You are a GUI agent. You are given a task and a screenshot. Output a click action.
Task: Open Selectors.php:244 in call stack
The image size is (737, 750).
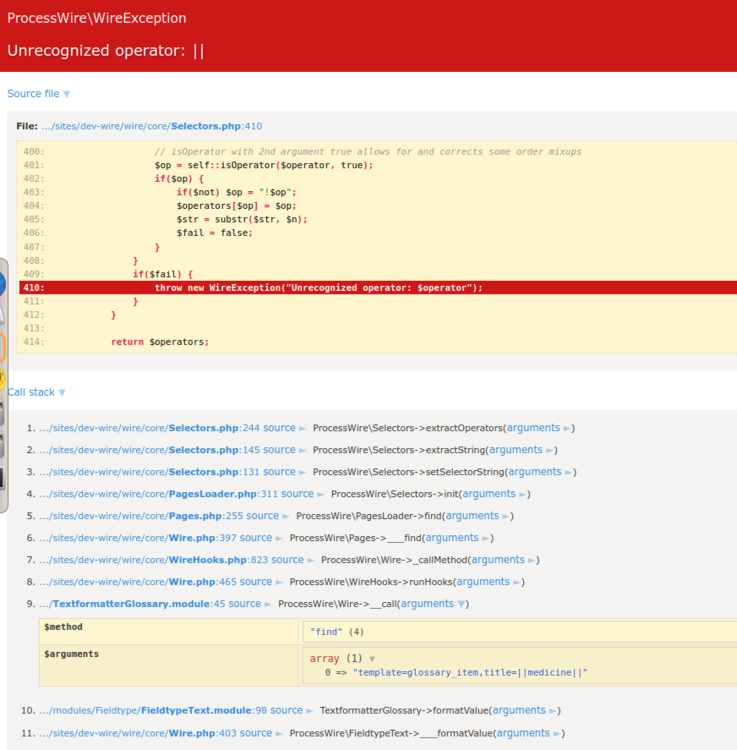point(149,428)
